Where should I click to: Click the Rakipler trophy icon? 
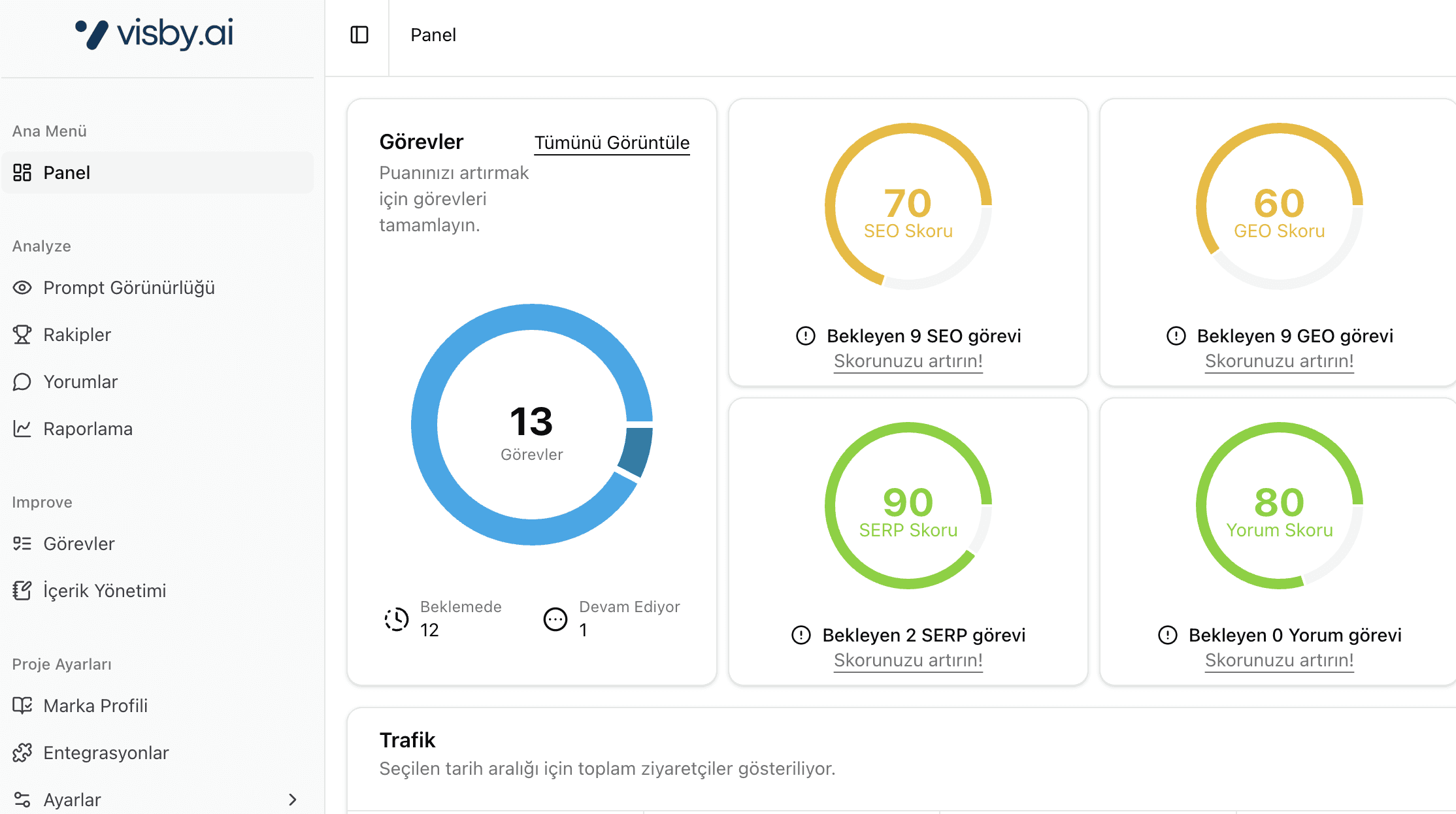click(x=22, y=334)
